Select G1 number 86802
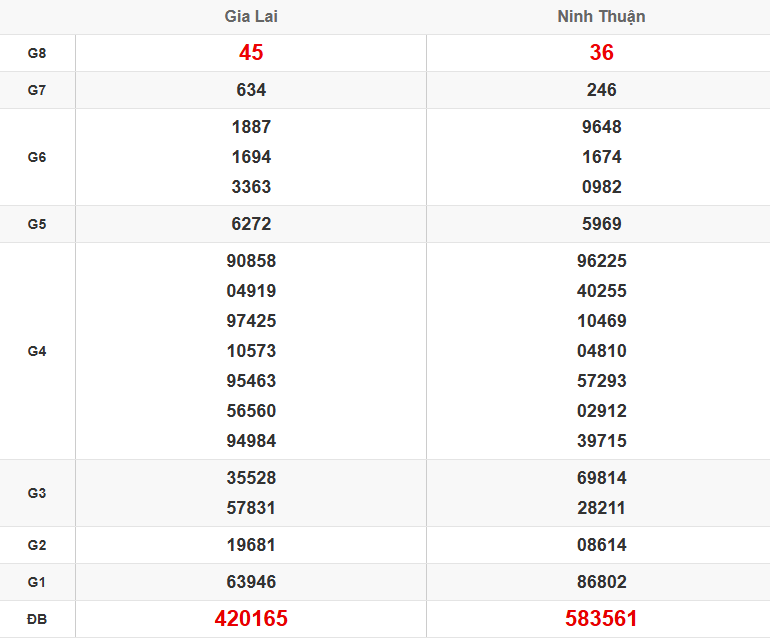Viewport: 770px width, 638px height. point(601,582)
